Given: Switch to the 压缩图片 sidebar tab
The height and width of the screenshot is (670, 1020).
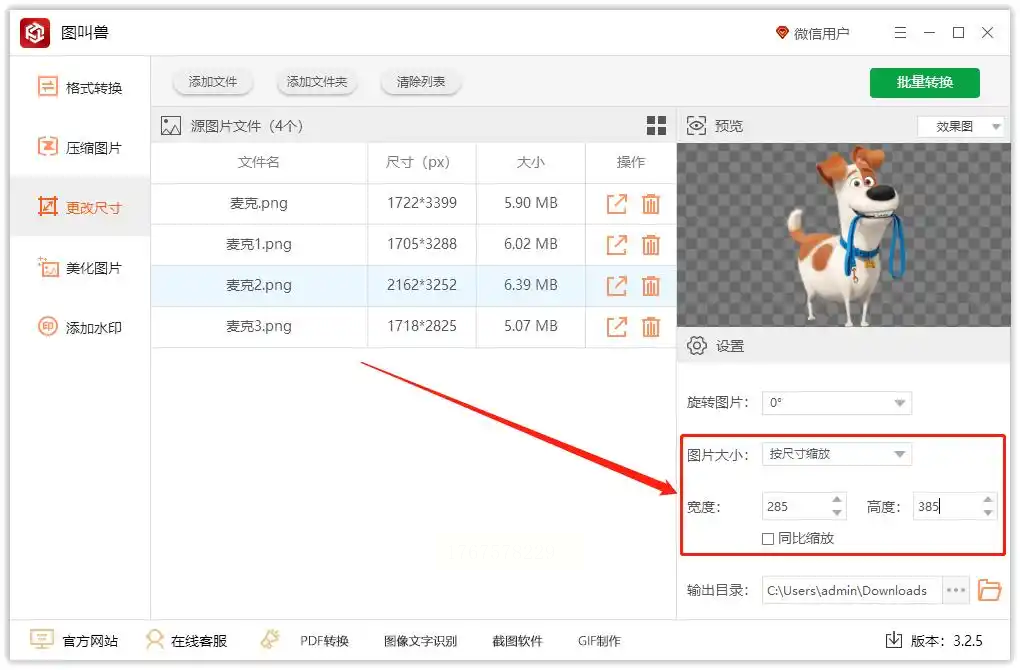Looking at the screenshot, I should coord(80,148).
